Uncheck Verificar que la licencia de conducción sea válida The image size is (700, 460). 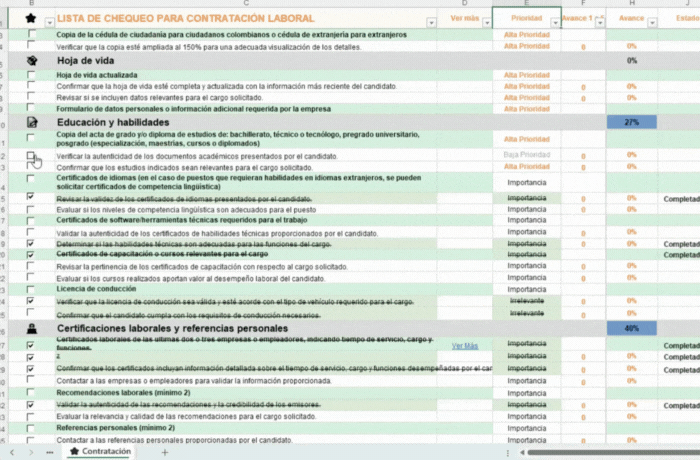click(30, 301)
